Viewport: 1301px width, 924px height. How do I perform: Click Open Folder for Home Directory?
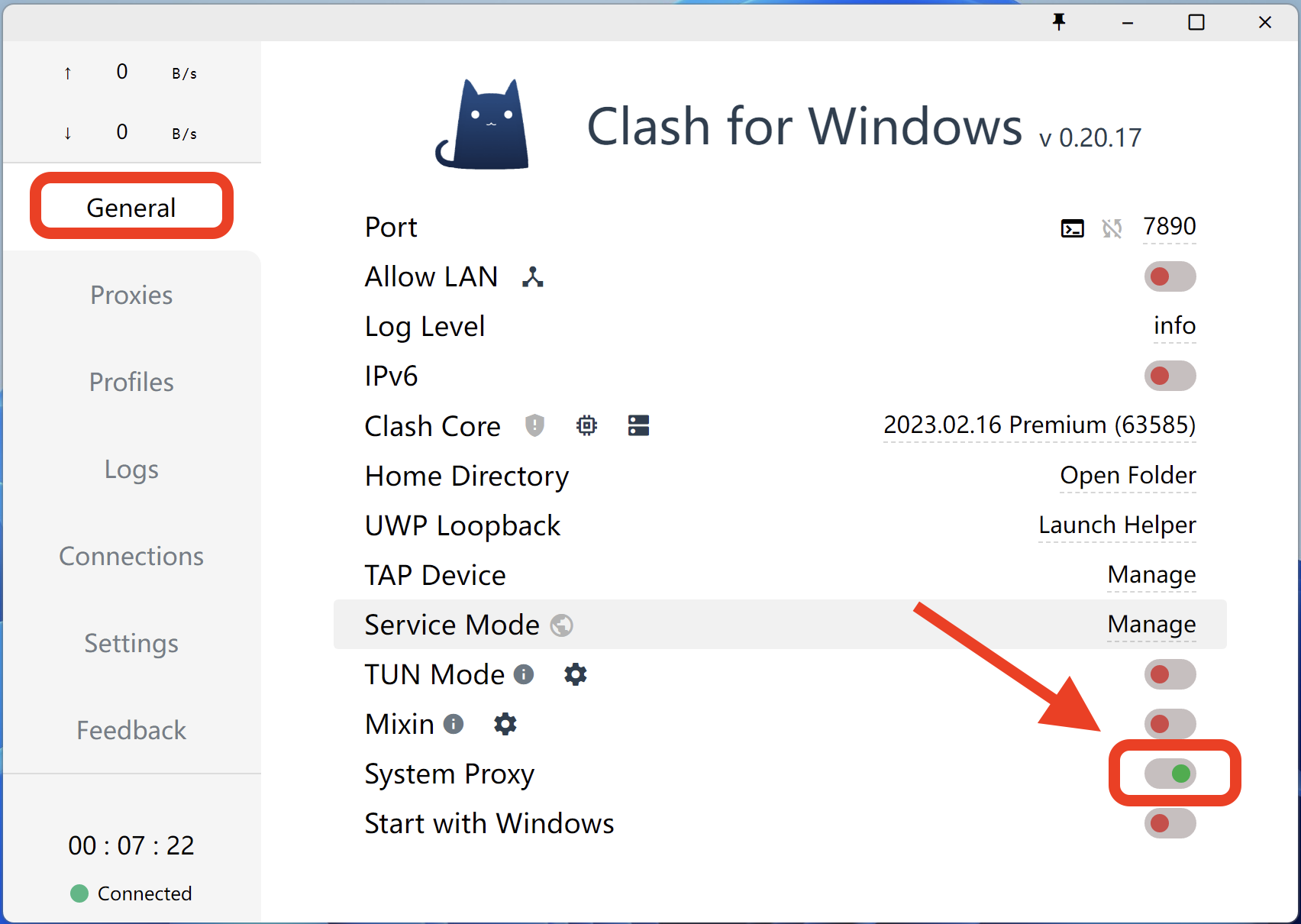pyautogui.click(x=1128, y=475)
